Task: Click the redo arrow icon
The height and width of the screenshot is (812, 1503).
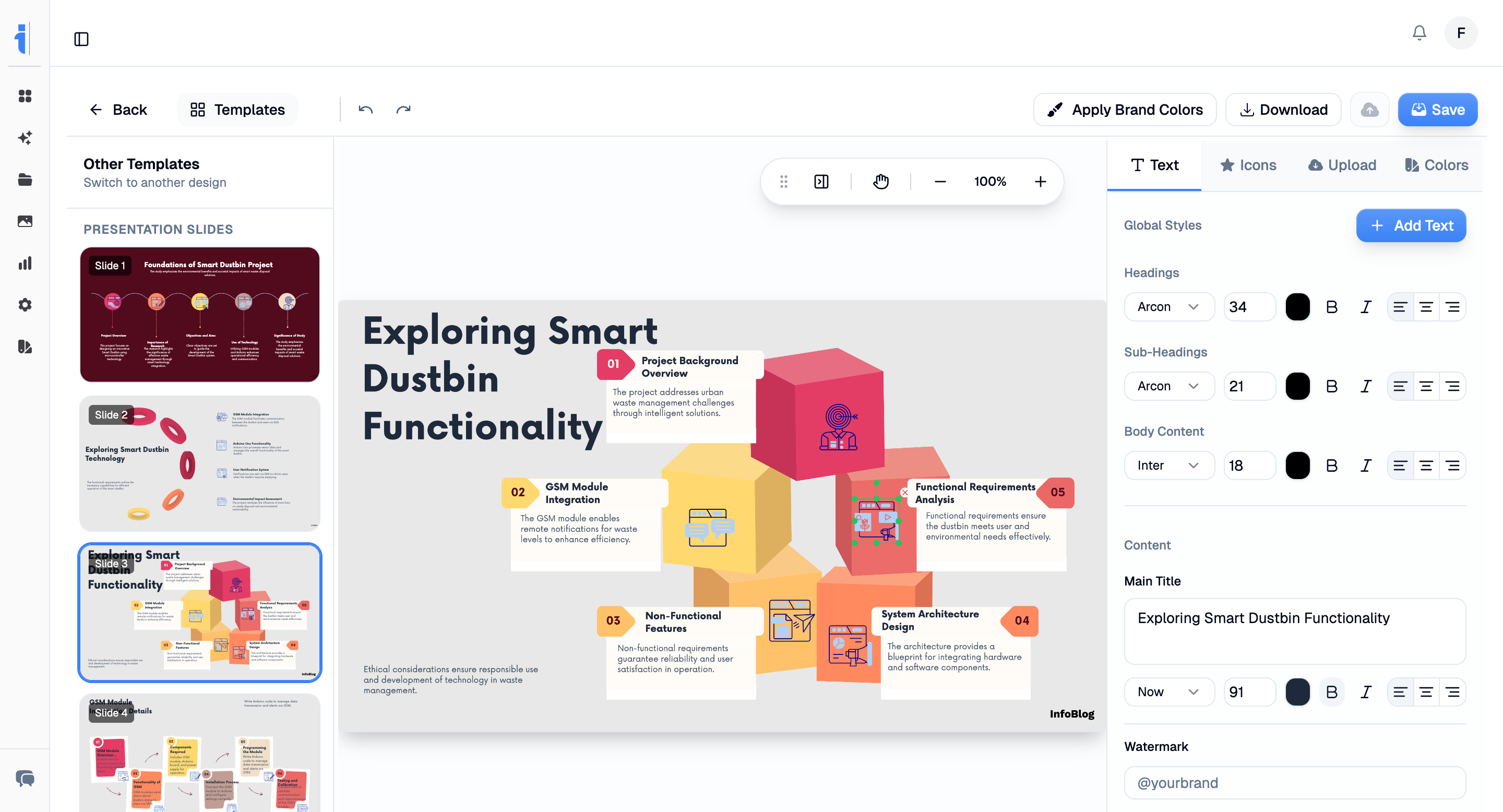Action: (403, 109)
